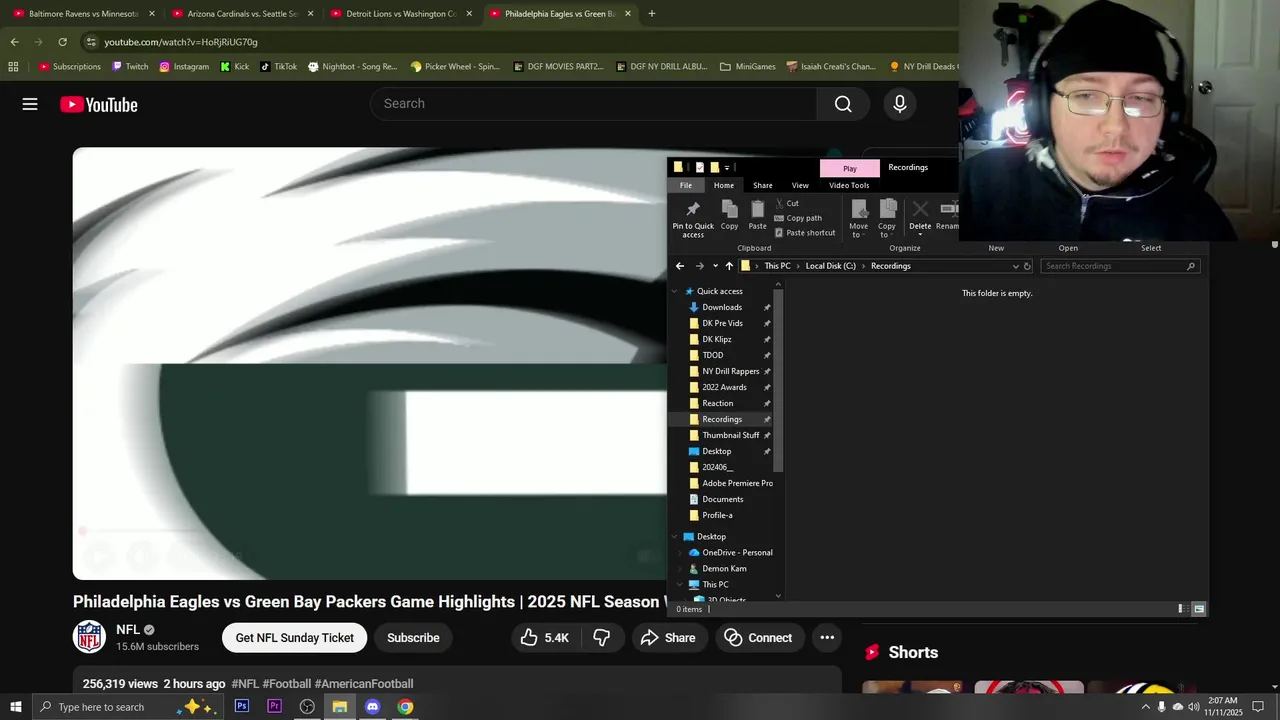Image resolution: width=1280 pixels, height=720 pixels.
Task: Switch to the Share ribbon tab
Action: click(x=763, y=185)
